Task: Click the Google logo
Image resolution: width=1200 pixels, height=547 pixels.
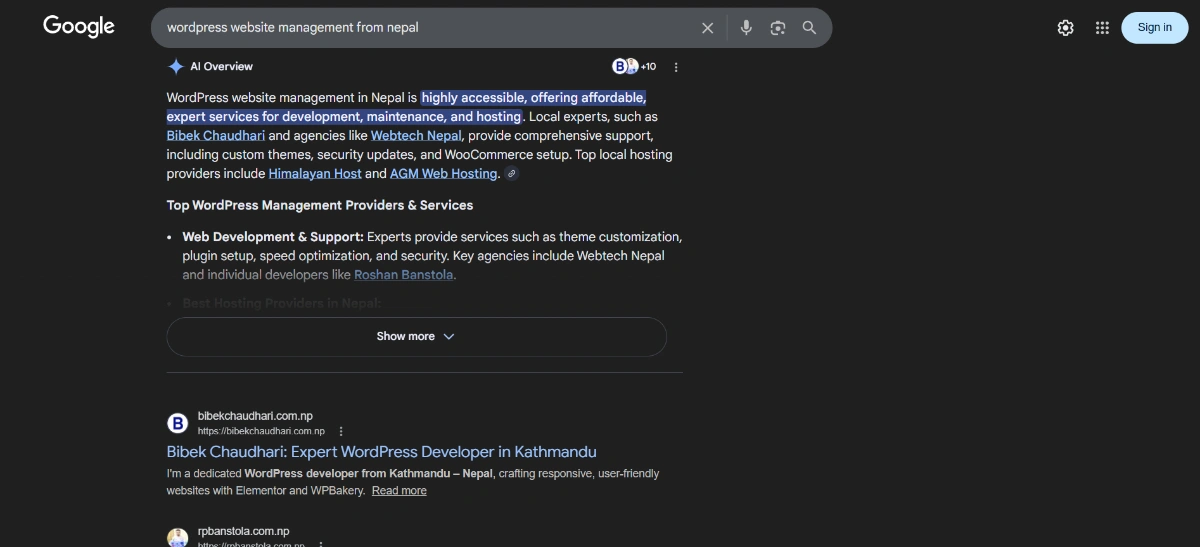Action: click(x=79, y=27)
